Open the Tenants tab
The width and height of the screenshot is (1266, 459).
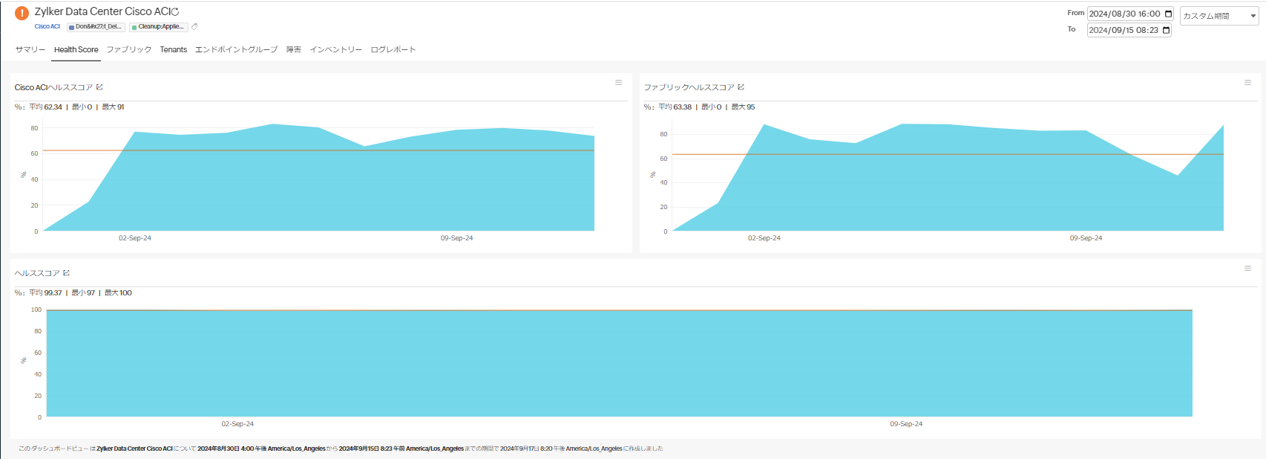(x=173, y=49)
